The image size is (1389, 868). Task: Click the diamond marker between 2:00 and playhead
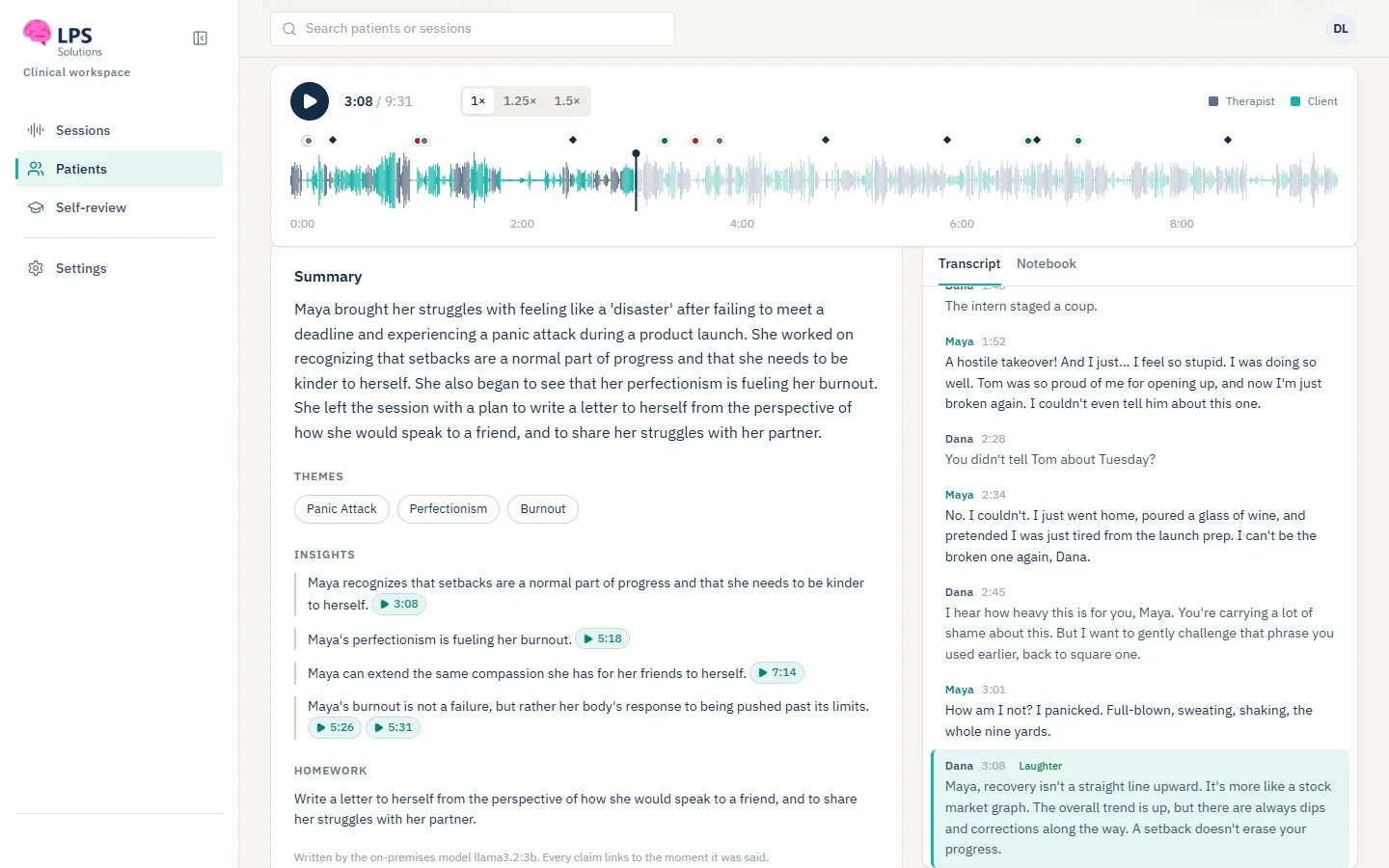(x=573, y=140)
